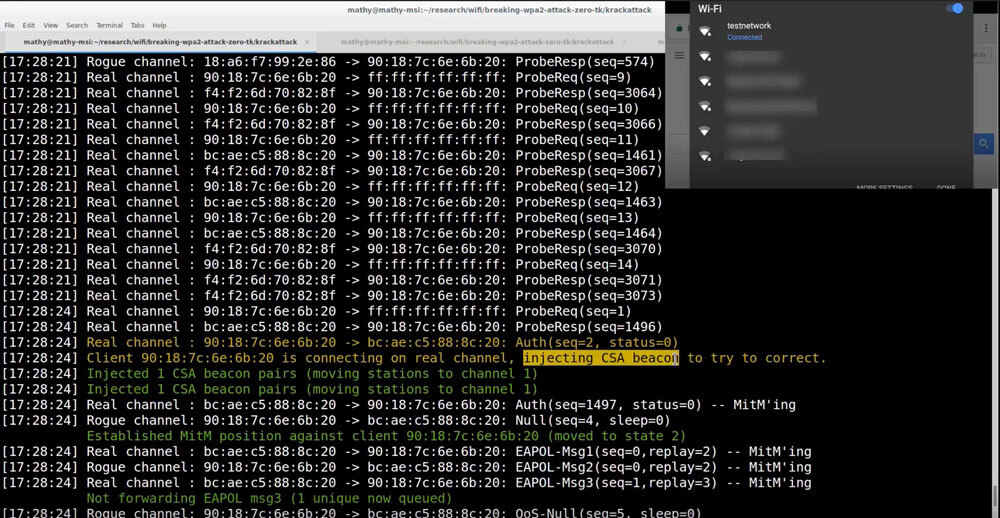Open the Tabs menu
The height and width of the screenshot is (518, 1000).
click(x=138, y=25)
